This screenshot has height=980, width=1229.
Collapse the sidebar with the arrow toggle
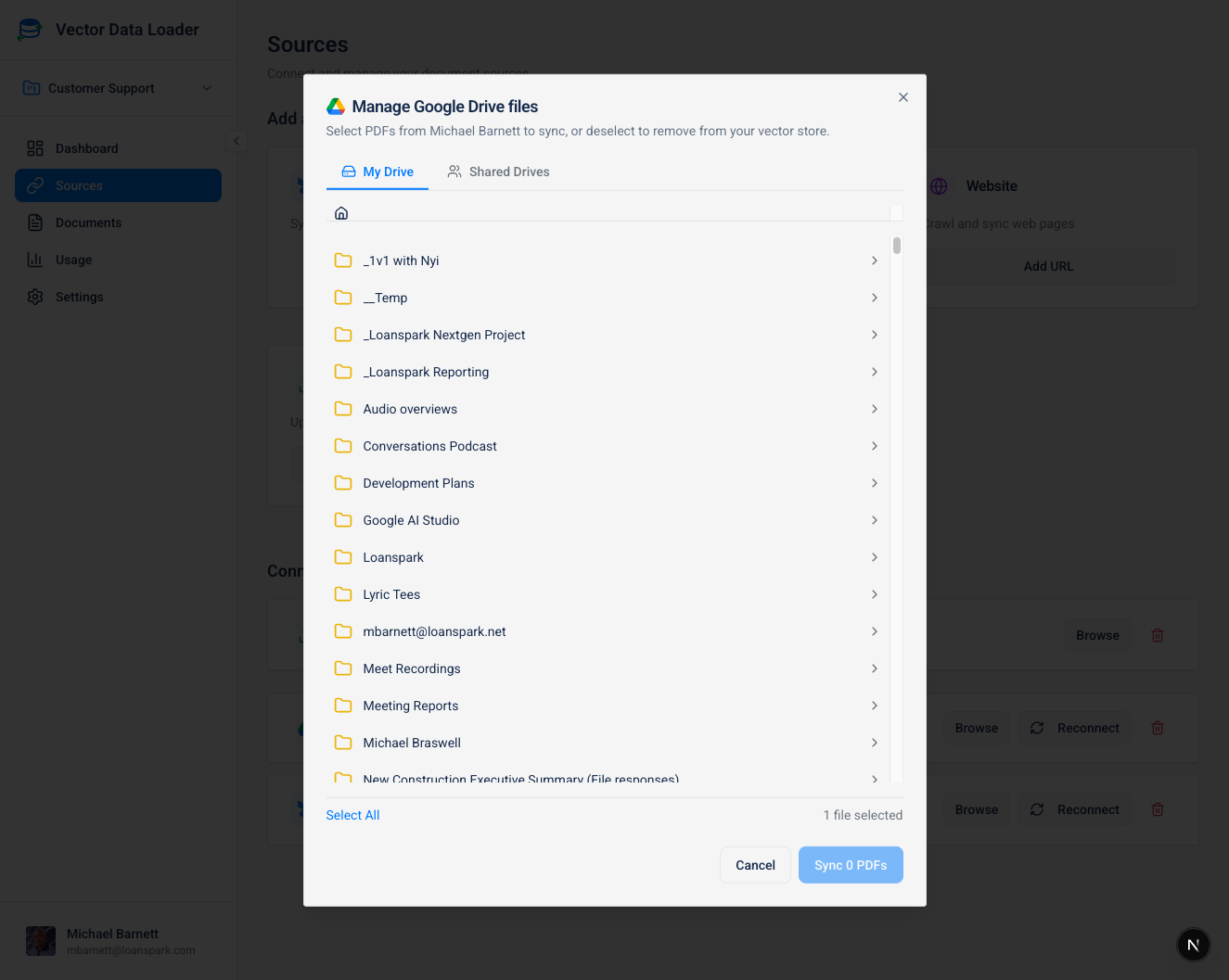tap(237, 141)
